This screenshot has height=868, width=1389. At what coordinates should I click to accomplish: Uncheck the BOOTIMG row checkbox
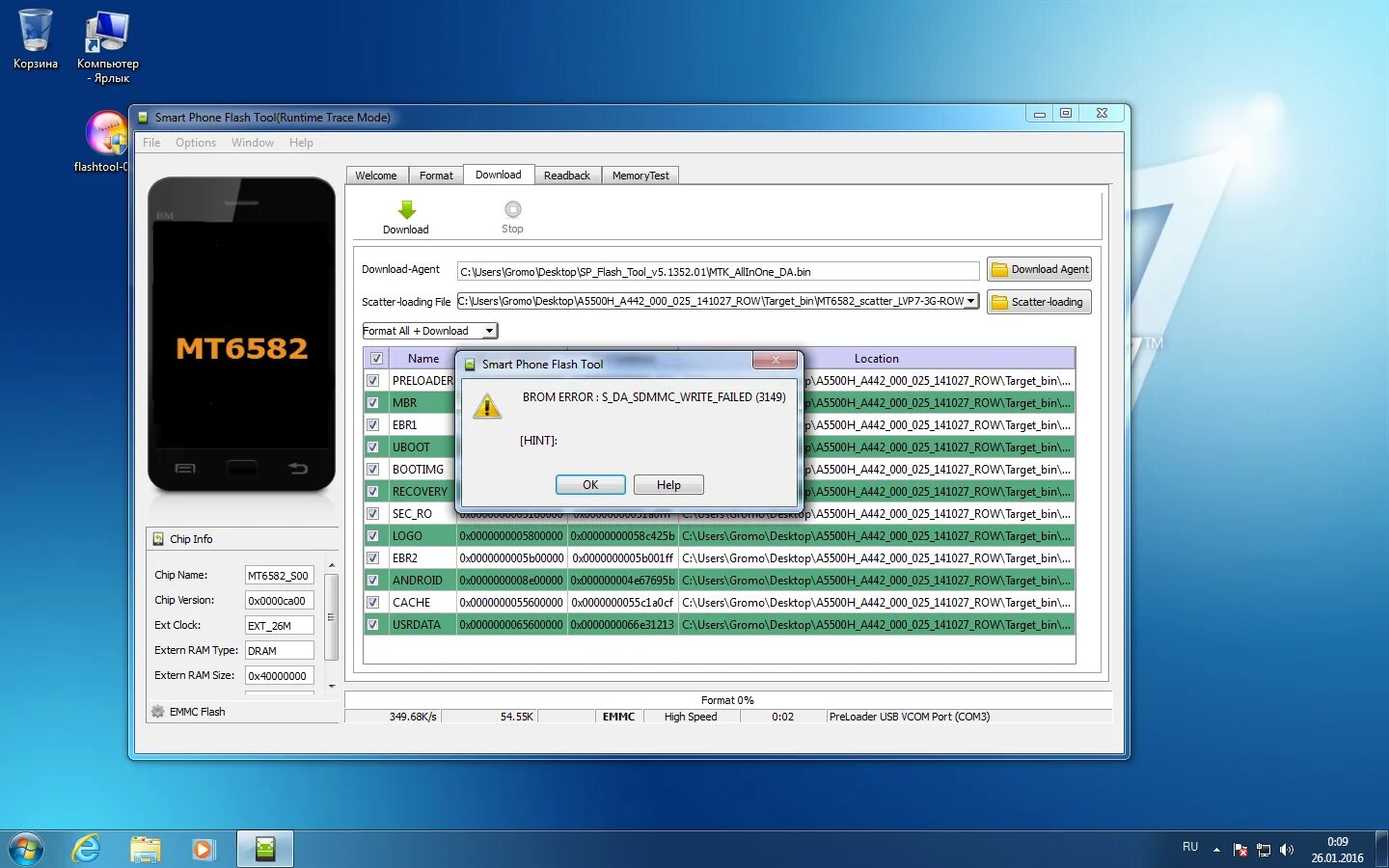(x=372, y=470)
